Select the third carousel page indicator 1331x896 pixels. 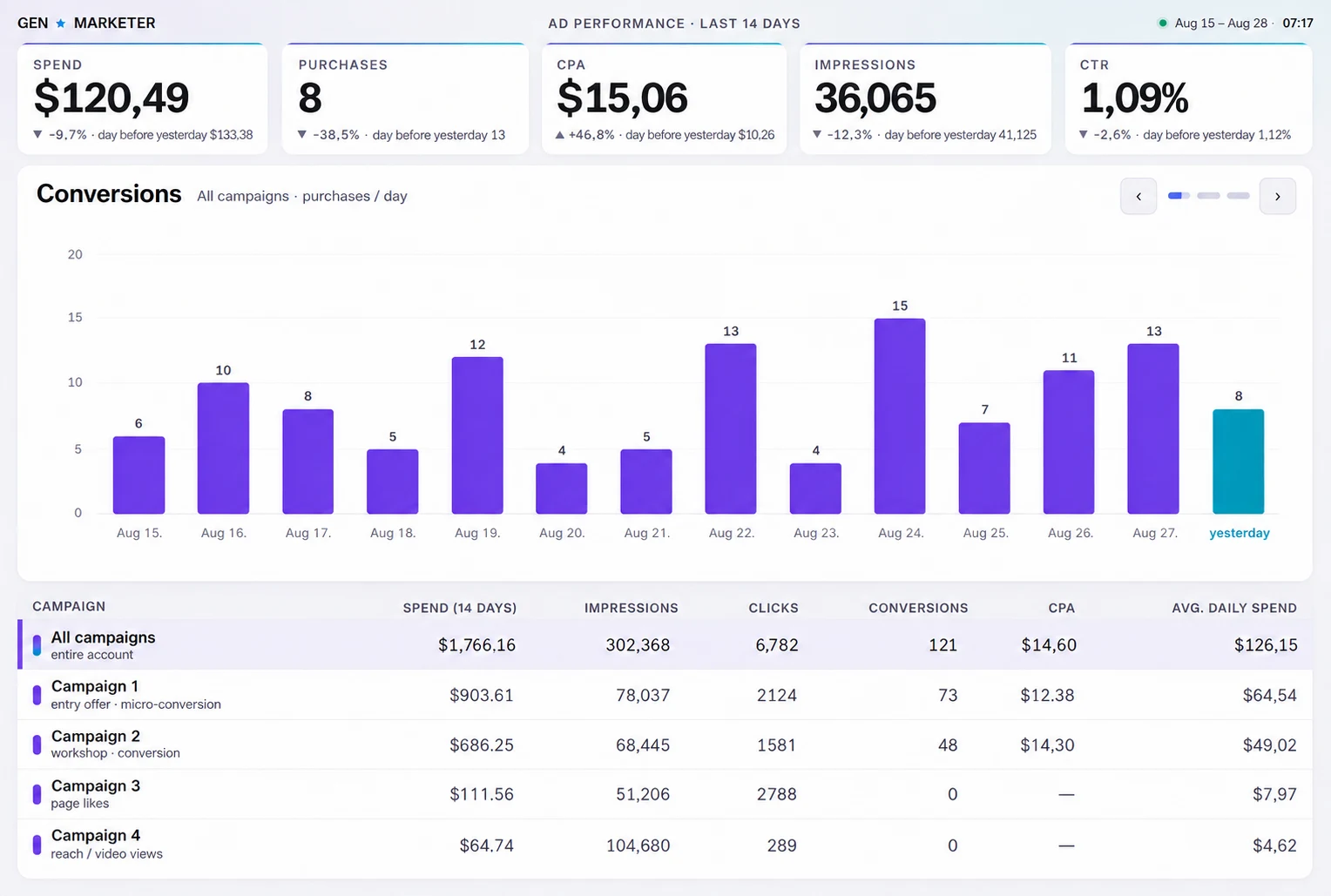(x=1239, y=196)
